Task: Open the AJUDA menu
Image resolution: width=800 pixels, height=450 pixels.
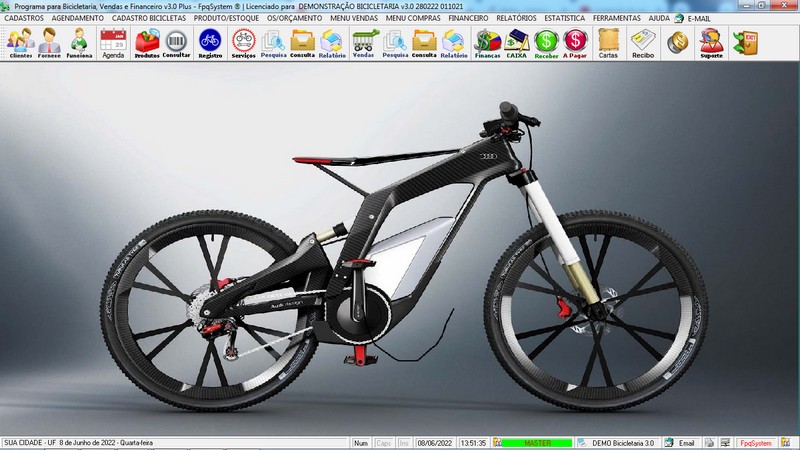Action: pos(659,18)
